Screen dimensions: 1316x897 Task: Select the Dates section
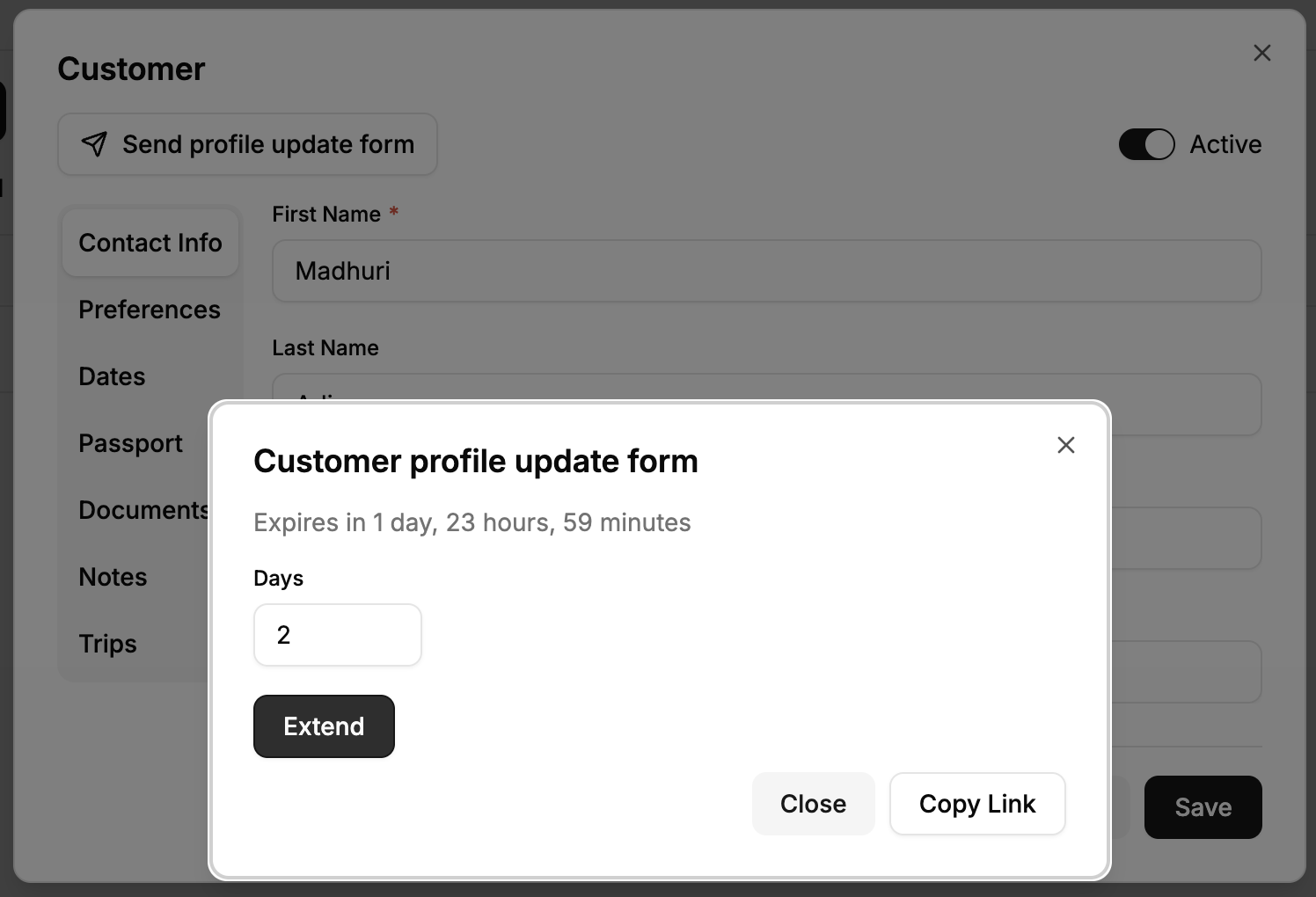pyautogui.click(x=112, y=376)
